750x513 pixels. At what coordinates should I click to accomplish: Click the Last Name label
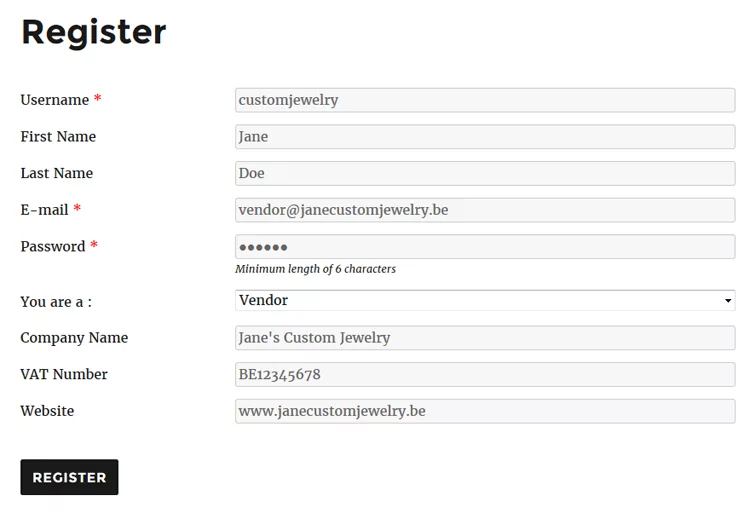coord(56,173)
